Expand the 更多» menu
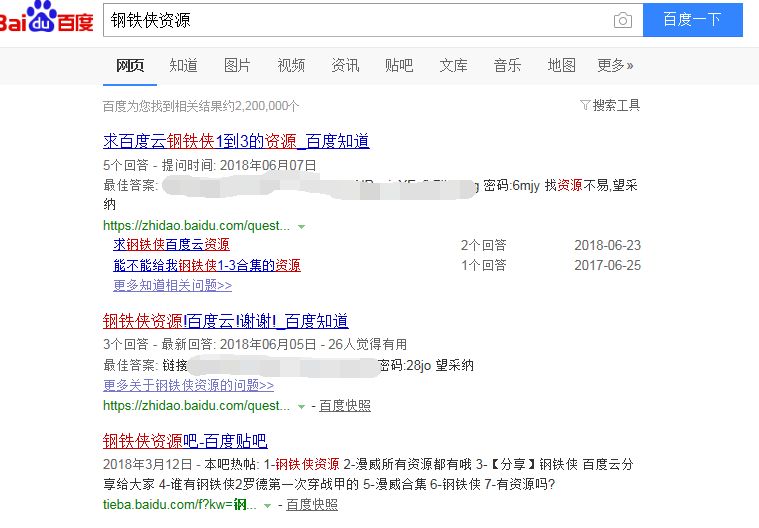The width and height of the screenshot is (759, 528). [x=615, y=65]
